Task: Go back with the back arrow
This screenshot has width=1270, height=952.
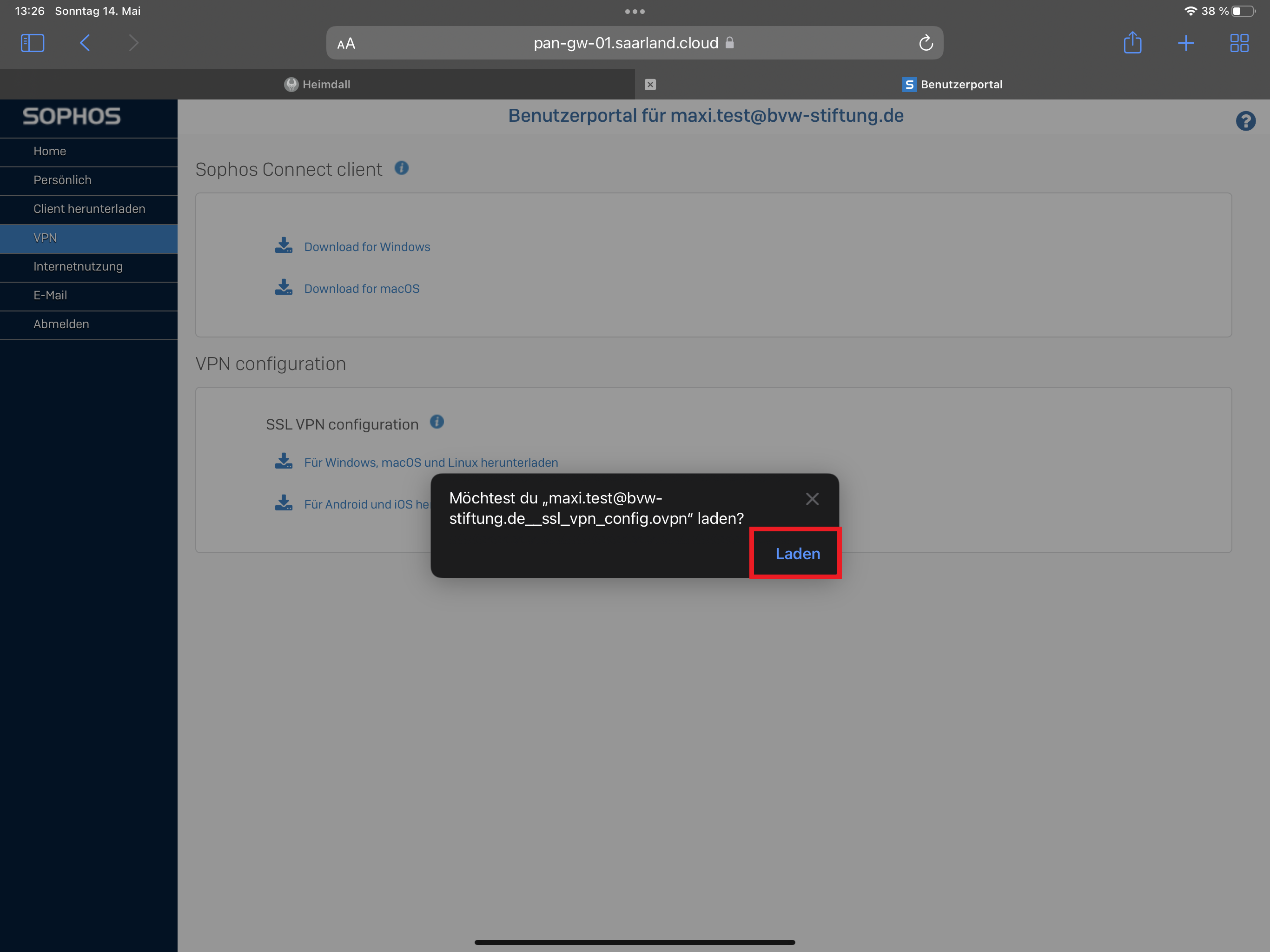Action: [x=85, y=43]
